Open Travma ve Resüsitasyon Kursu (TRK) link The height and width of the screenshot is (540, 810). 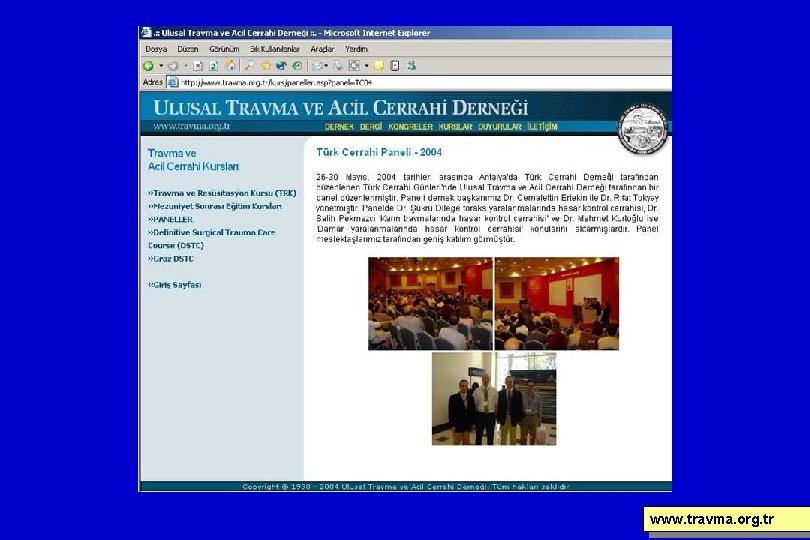tap(222, 193)
